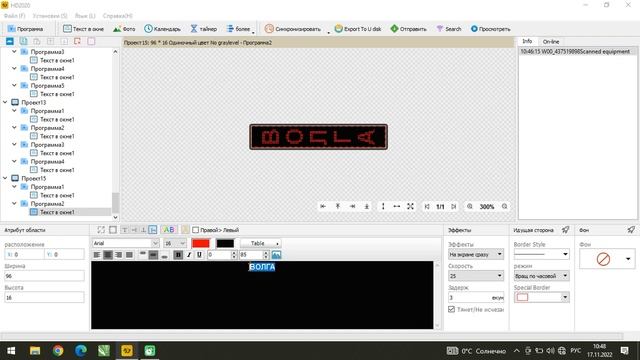Go to first page in preview
Image resolution: width=640 pixels, height=360 pixels.
(x=427, y=207)
